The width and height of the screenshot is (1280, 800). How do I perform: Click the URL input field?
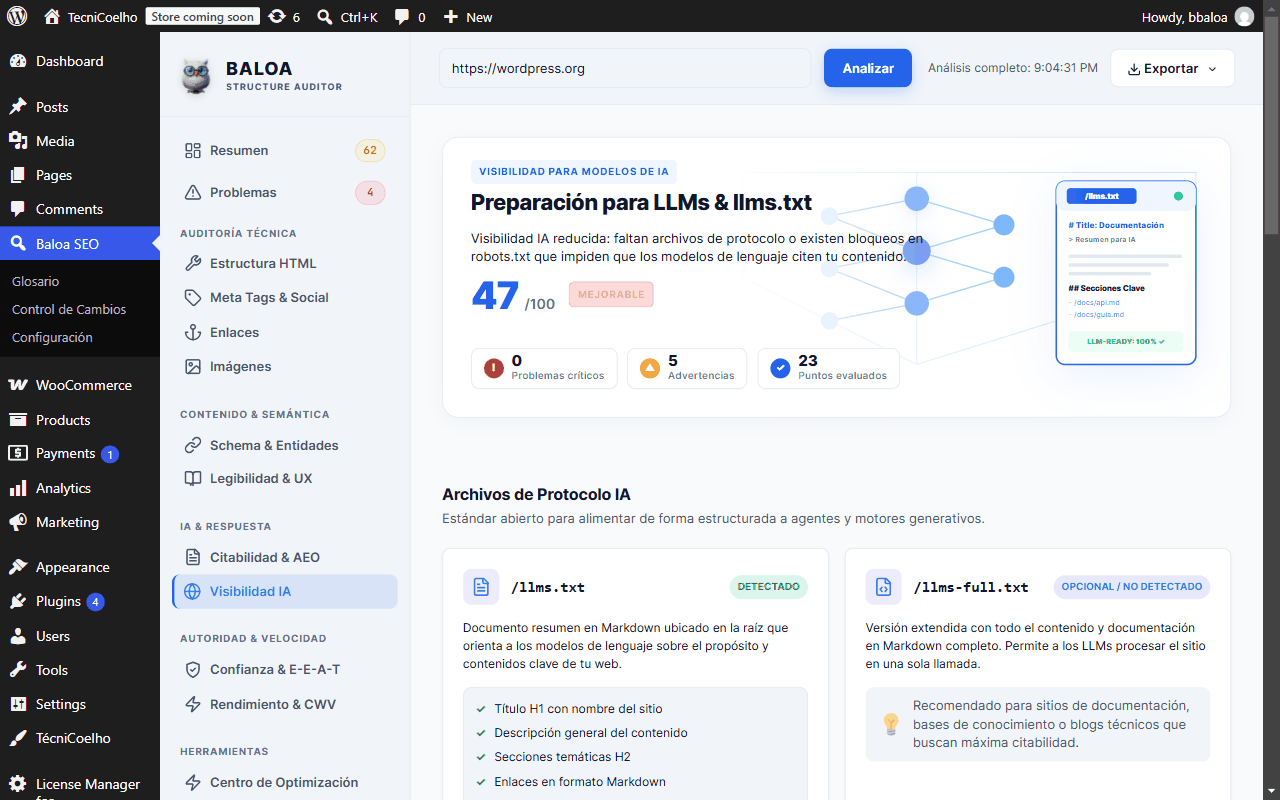coord(625,68)
